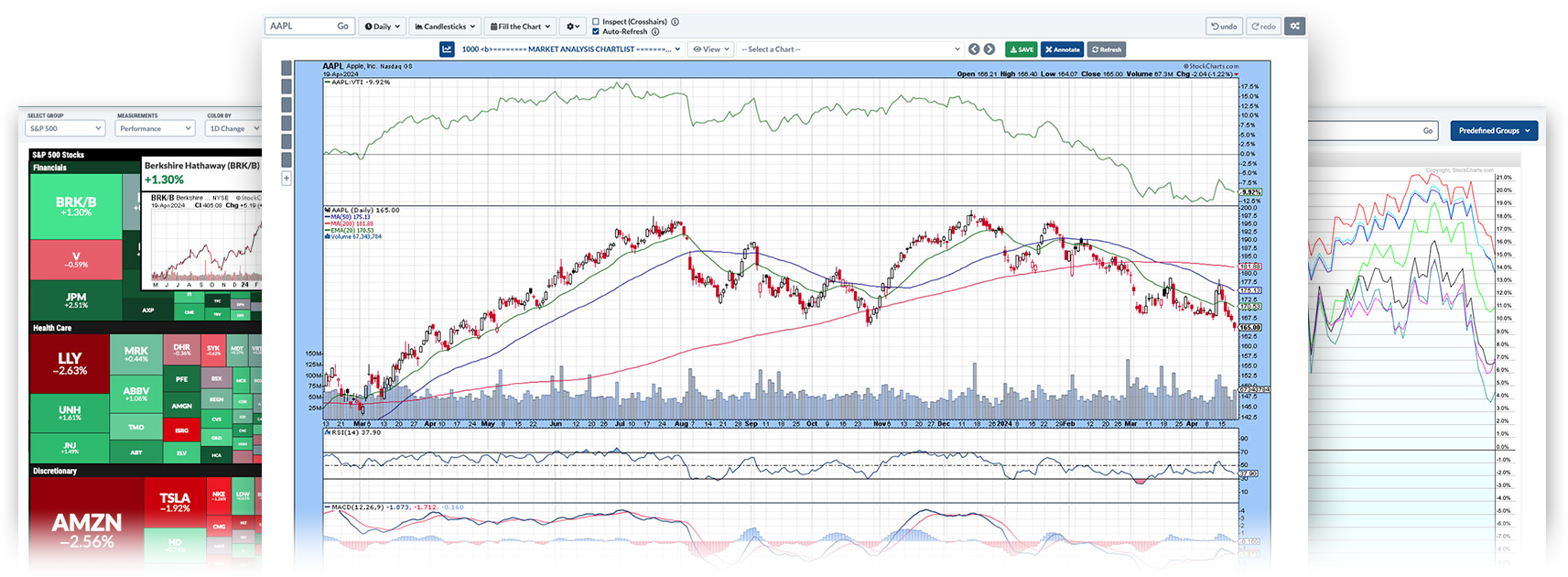The image size is (1568, 577).
Task: Select the last side toolbar square above plus
Action: click(x=287, y=160)
